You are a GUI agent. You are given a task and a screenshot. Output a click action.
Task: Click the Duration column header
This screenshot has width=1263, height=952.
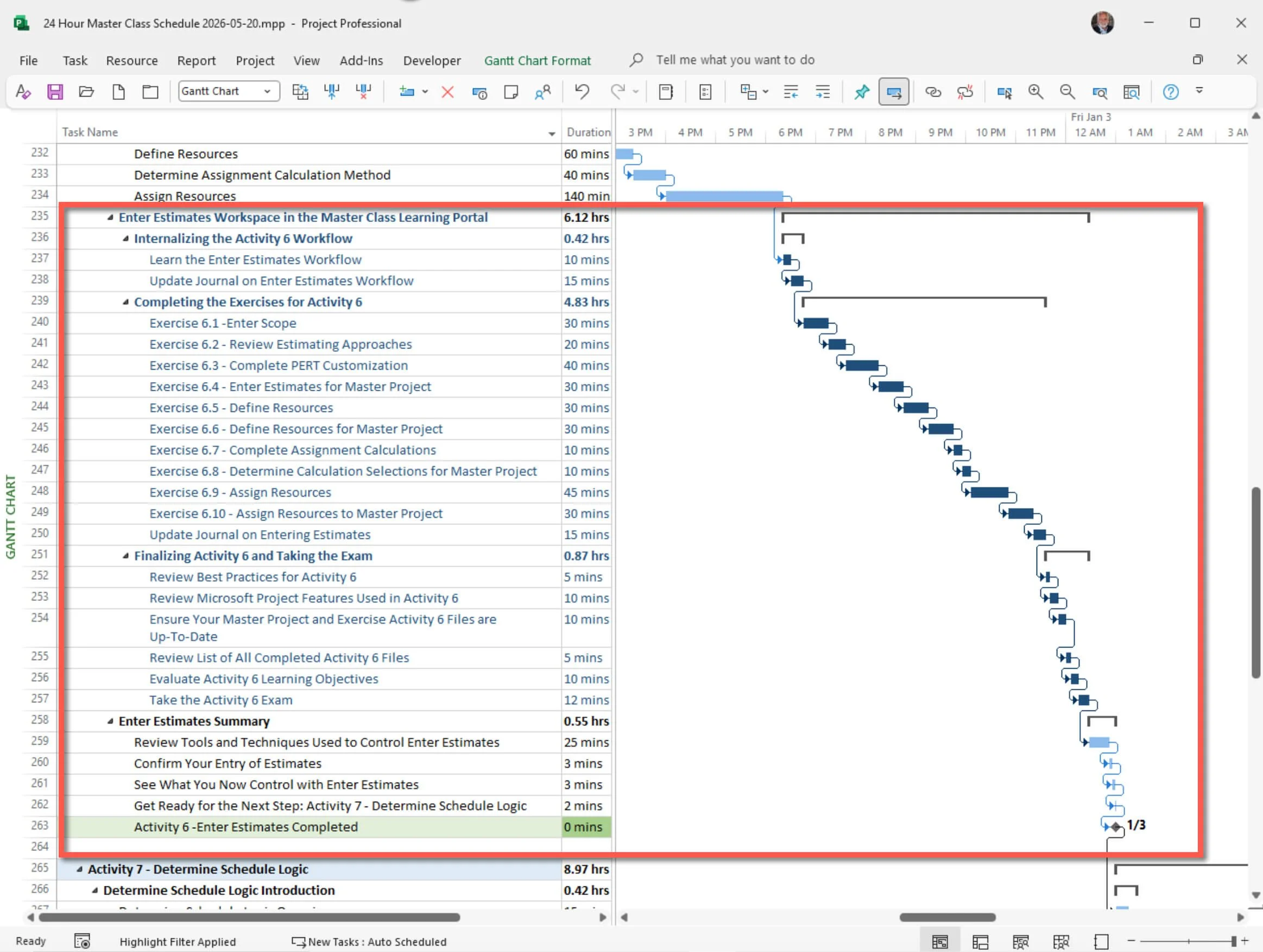pyautogui.click(x=588, y=132)
